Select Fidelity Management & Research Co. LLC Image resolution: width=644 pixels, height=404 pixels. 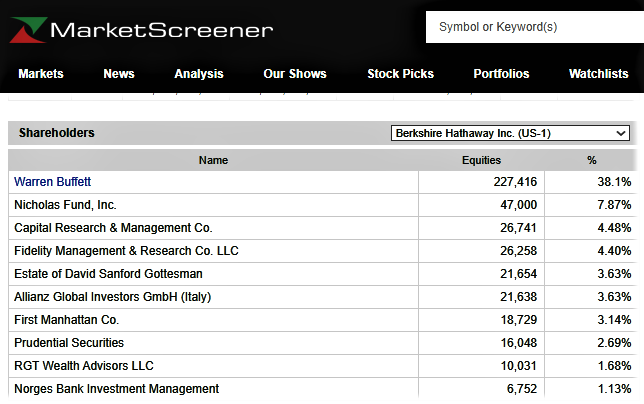pyautogui.click(x=126, y=250)
